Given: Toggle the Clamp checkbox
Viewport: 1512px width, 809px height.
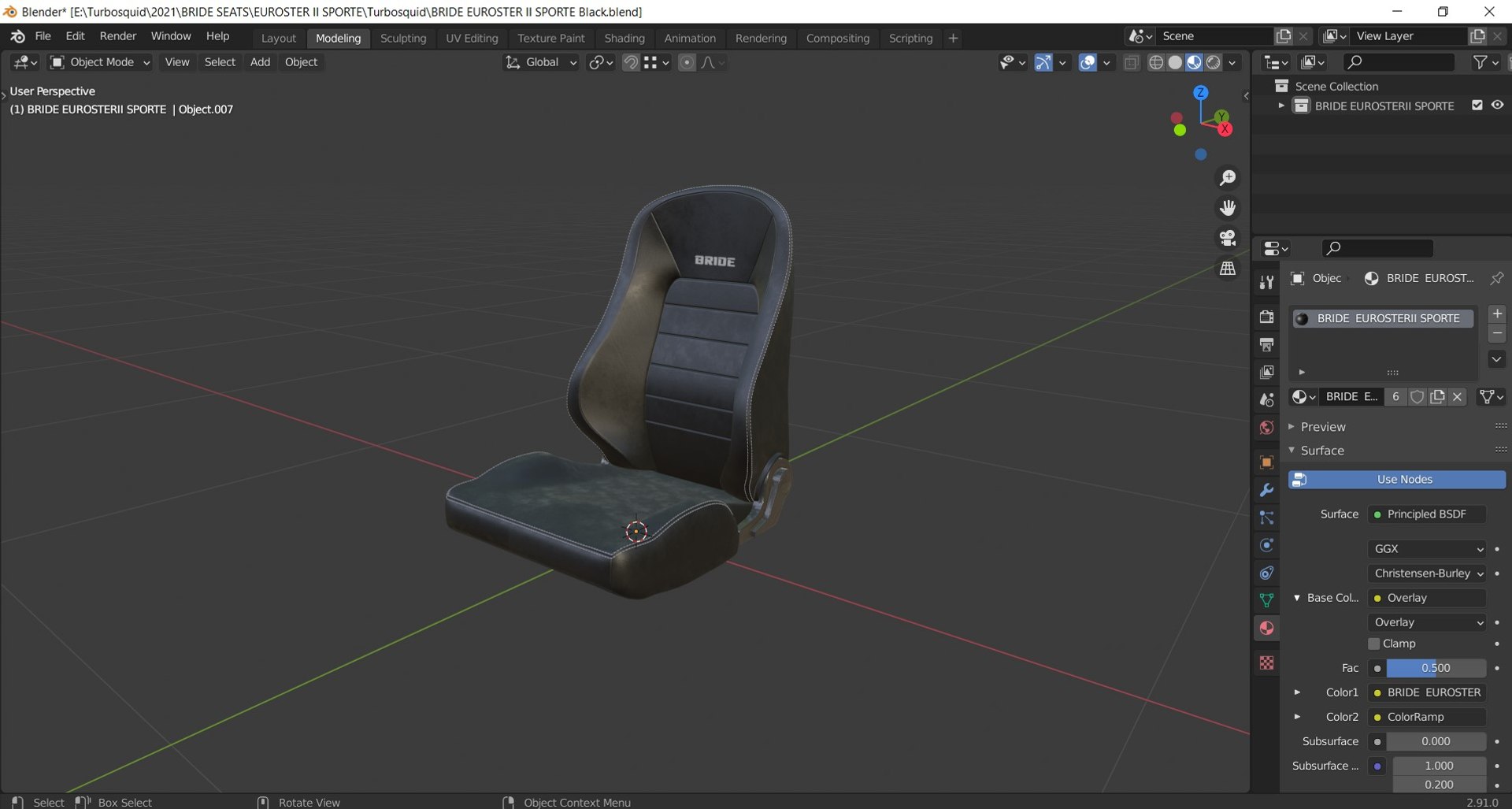Looking at the screenshot, I should pos(1374,644).
